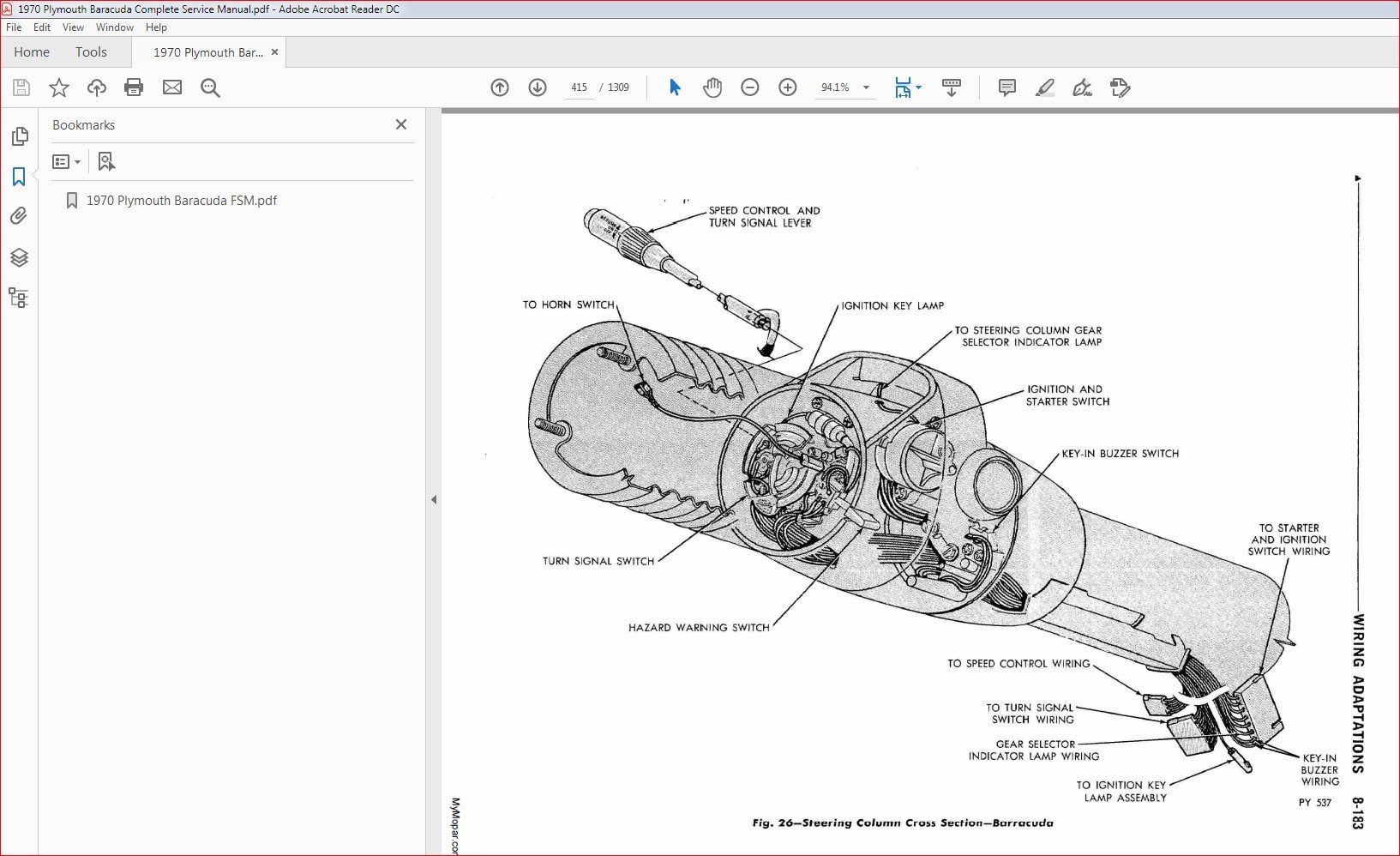The height and width of the screenshot is (856, 1400).
Task: Click the TO SPEED CONTROL WIRING label
Action: (x=1018, y=664)
